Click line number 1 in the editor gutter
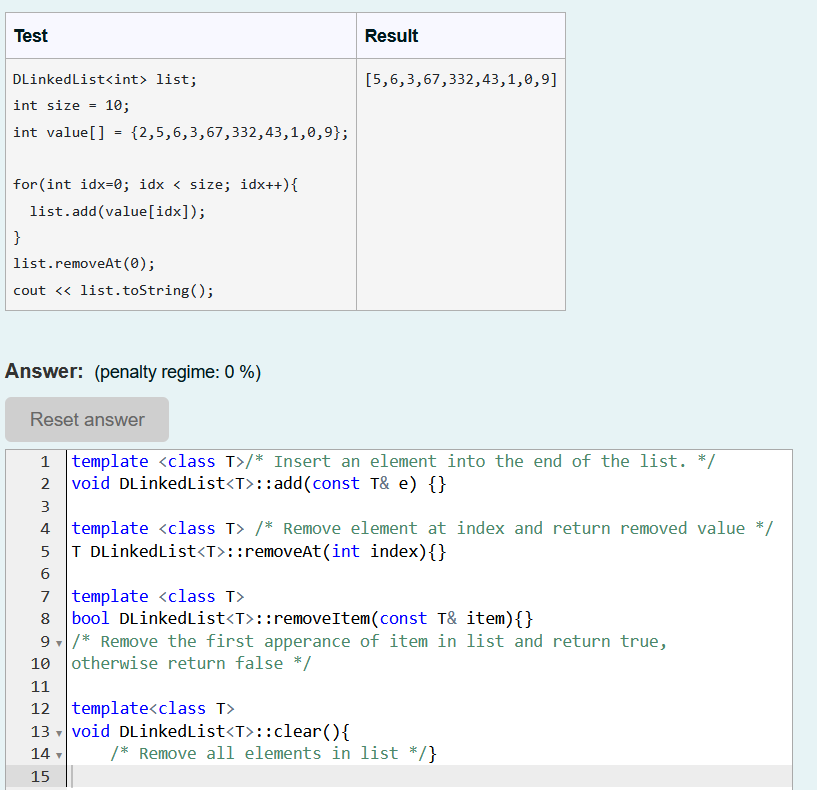 [x=44, y=461]
